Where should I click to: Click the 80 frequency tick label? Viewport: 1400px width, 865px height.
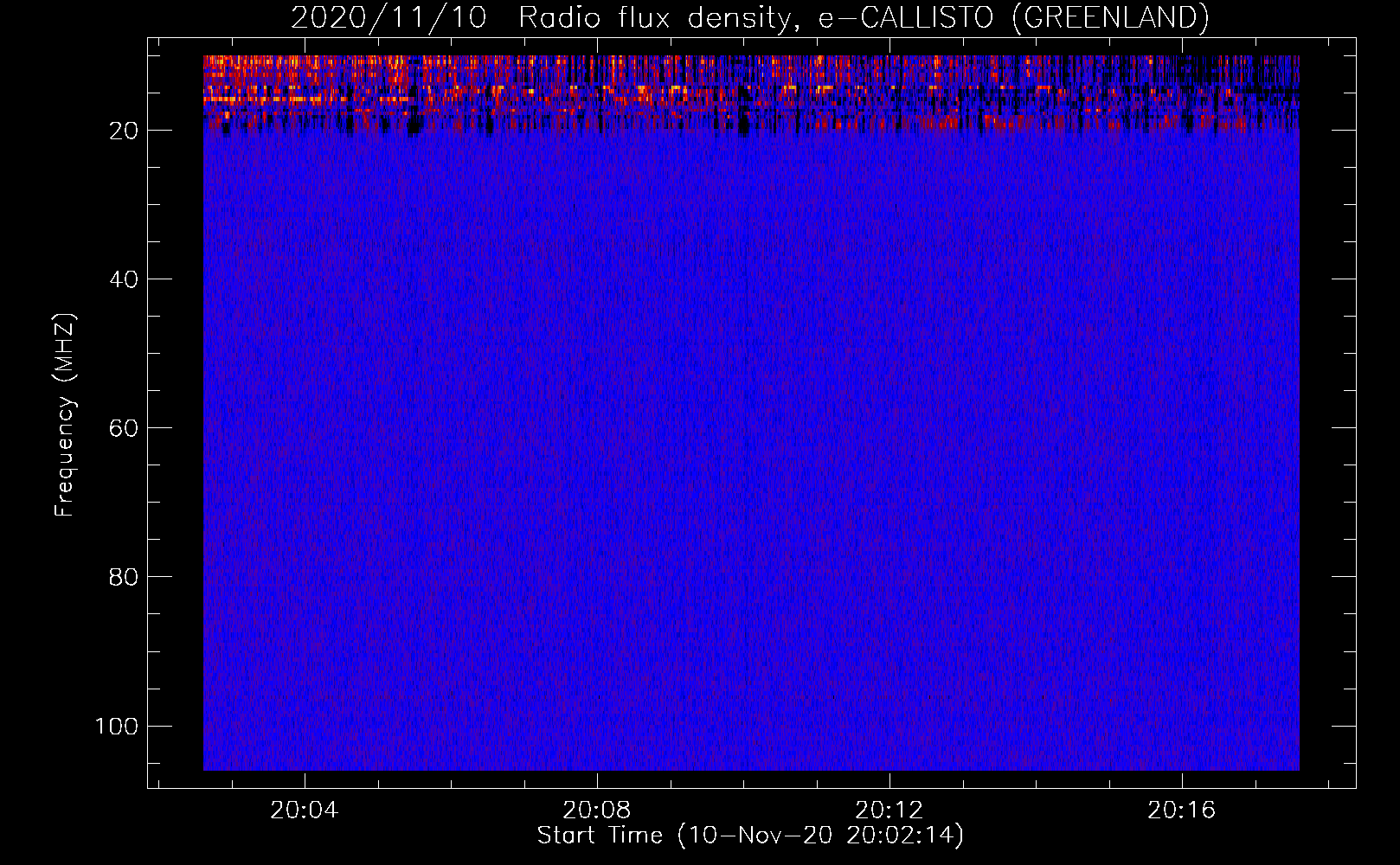pos(124,577)
